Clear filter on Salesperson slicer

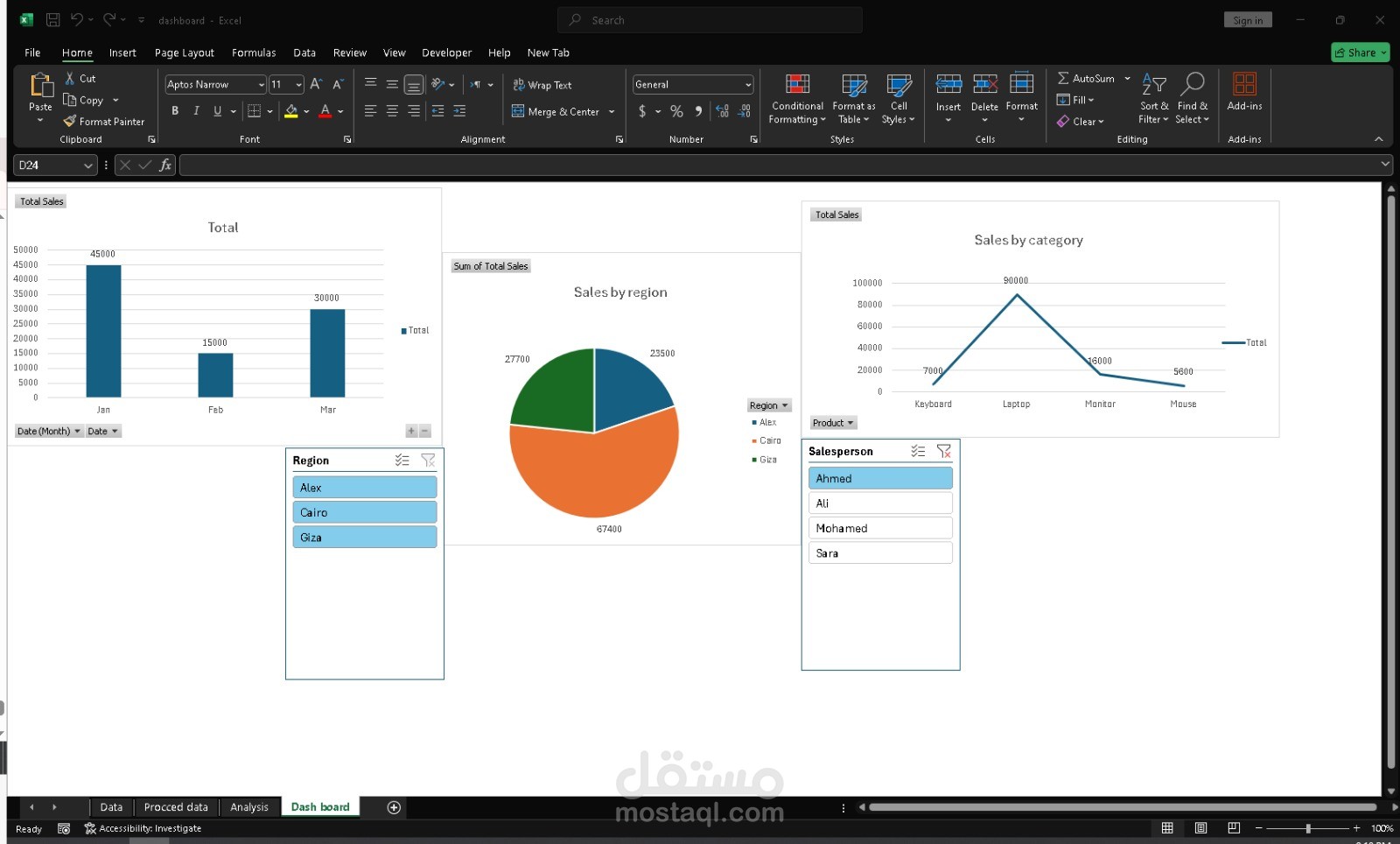click(x=944, y=451)
